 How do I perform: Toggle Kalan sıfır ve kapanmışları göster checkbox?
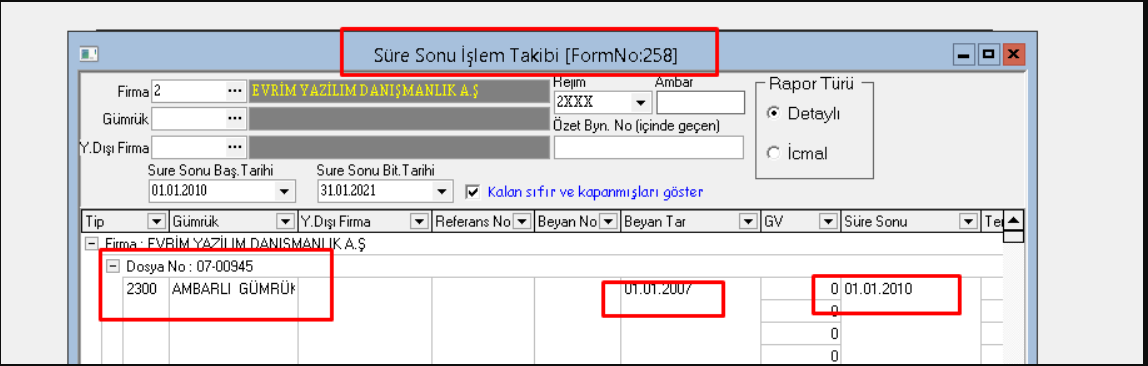coord(473,192)
